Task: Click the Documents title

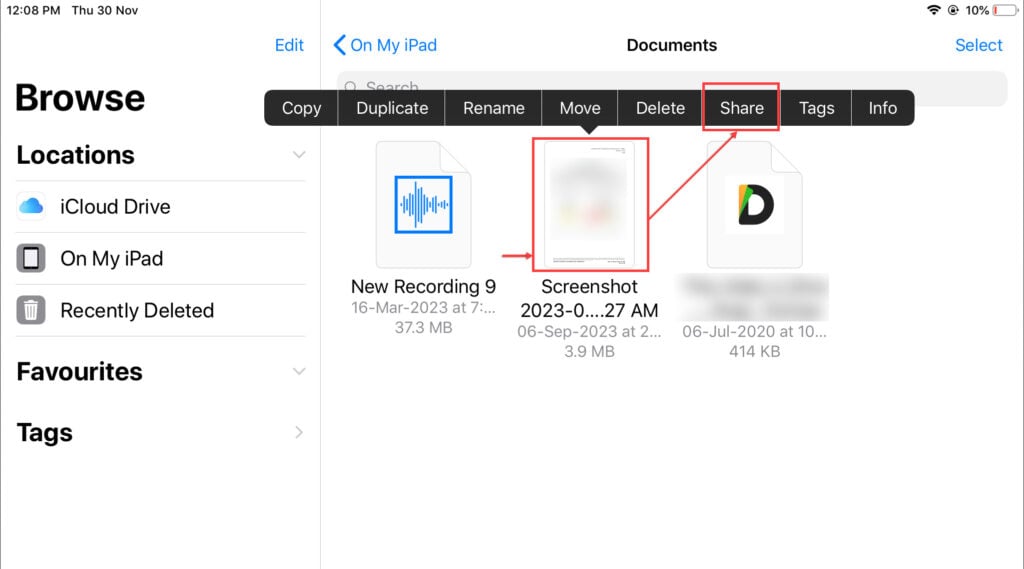Action: (x=671, y=45)
